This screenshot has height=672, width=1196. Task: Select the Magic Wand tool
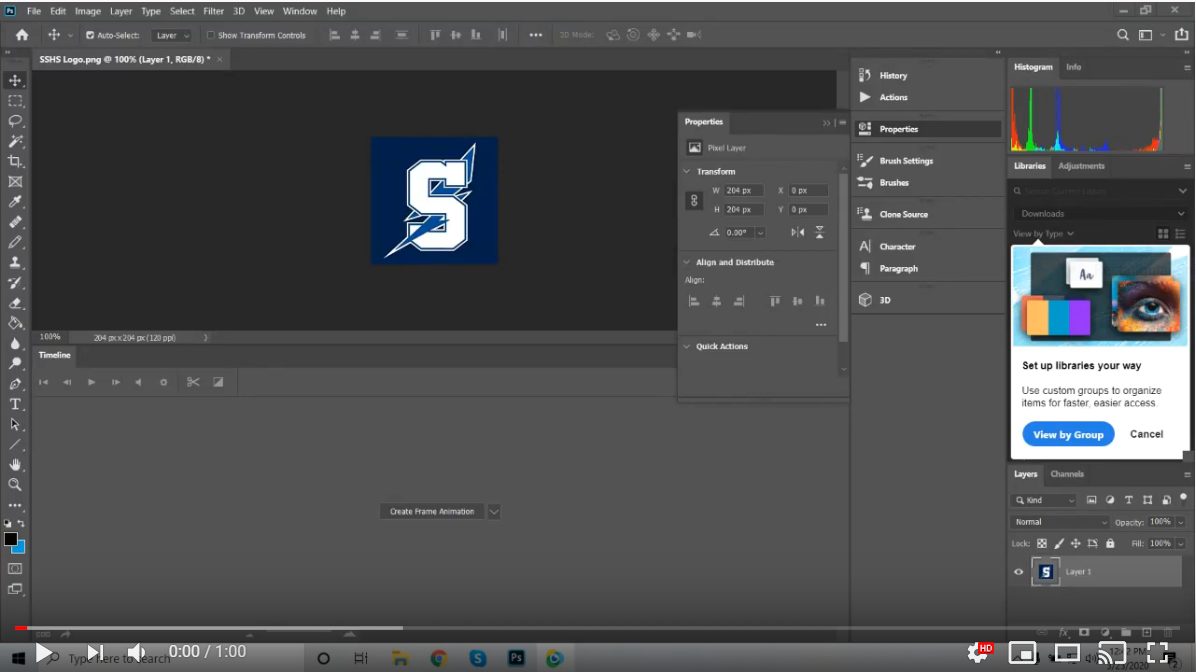tap(14, 141)
